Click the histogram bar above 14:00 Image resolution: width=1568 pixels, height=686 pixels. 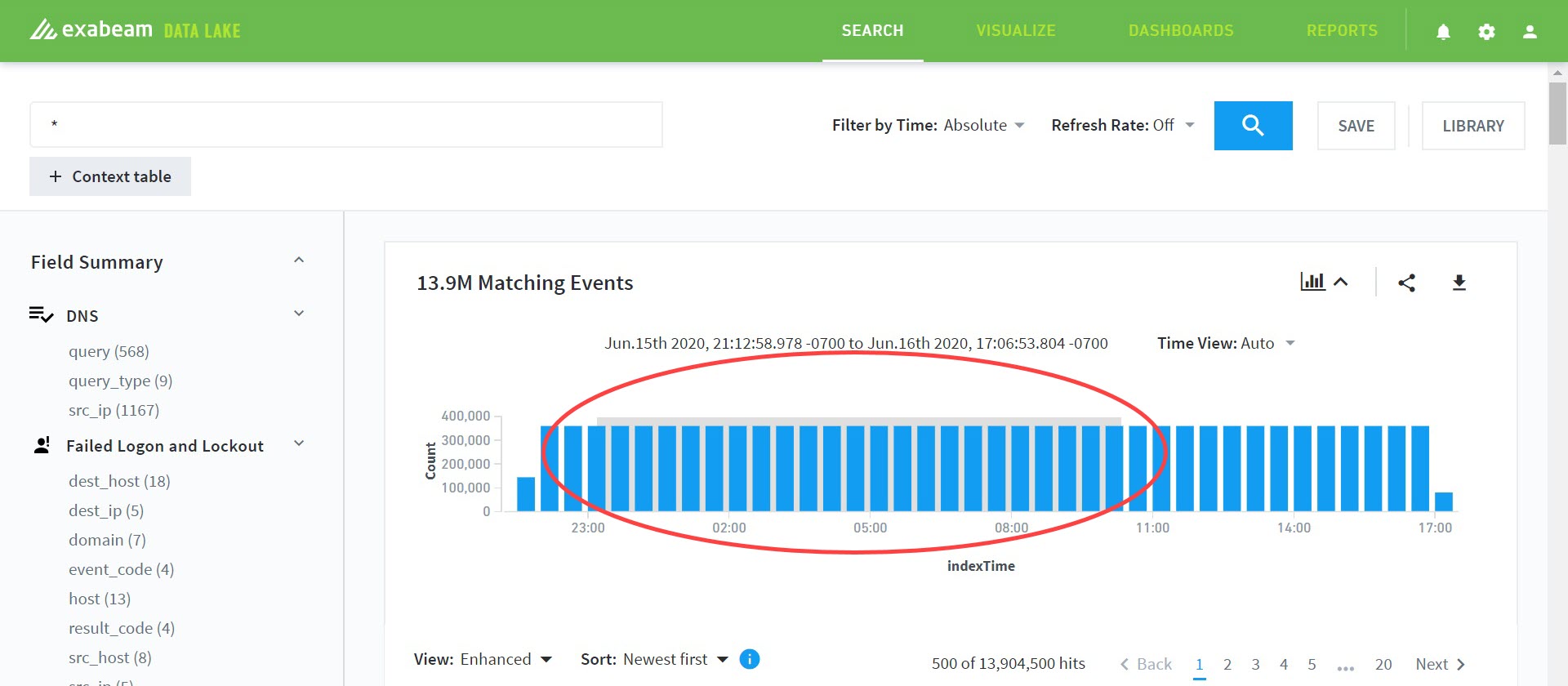(x=1303, y=469)
